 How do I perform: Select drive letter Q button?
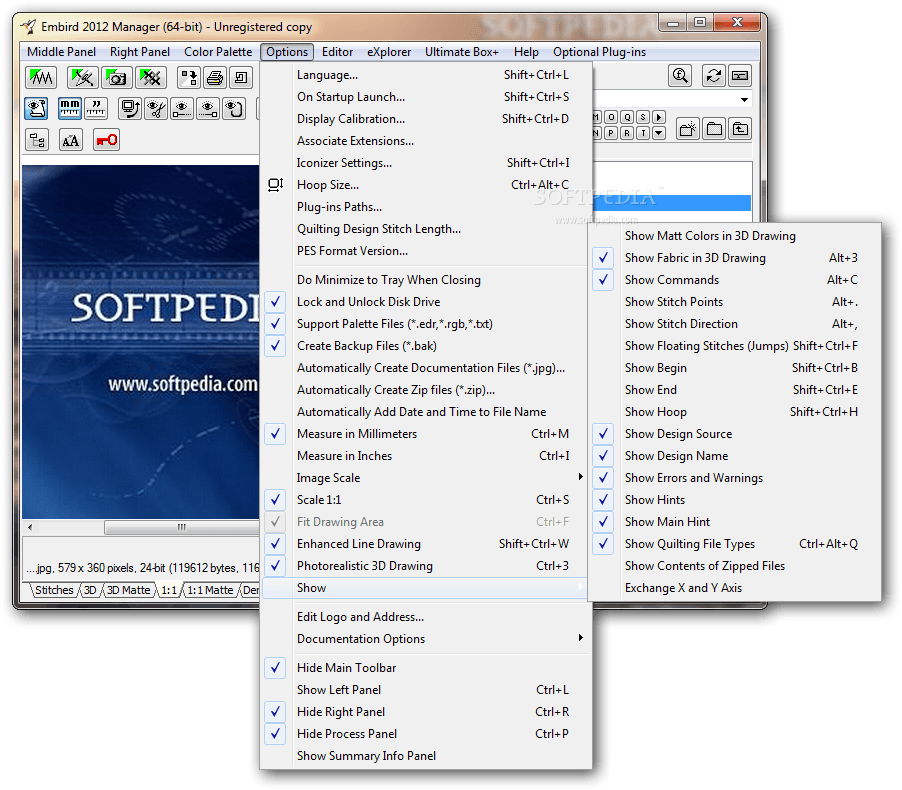pos(627,117)
